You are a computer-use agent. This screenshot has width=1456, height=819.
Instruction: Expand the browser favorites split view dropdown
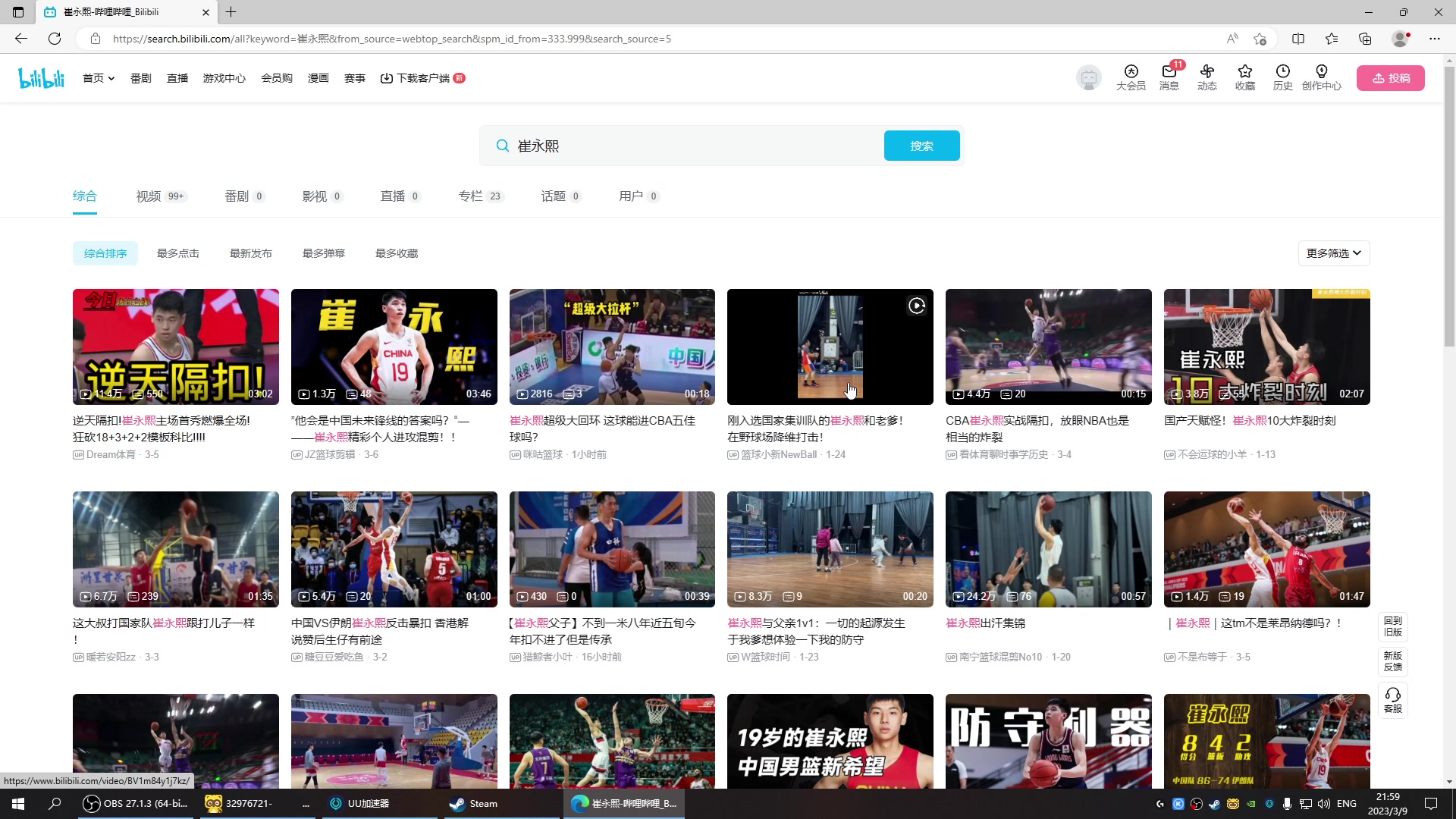pos(1298,39)
